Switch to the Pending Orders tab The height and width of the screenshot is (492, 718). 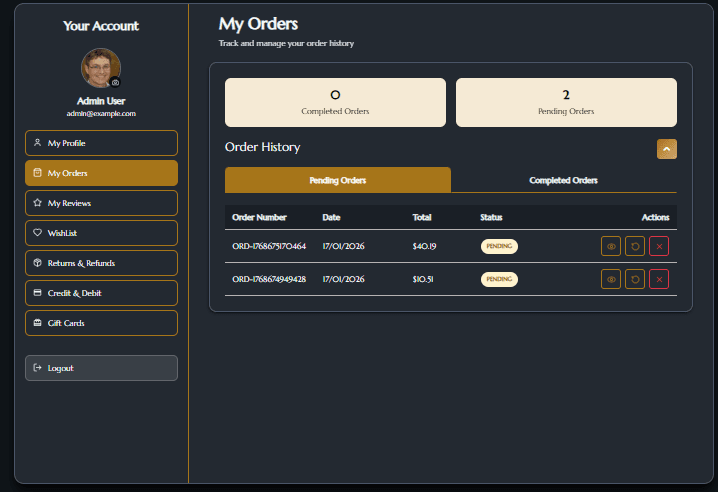[337, 180]
